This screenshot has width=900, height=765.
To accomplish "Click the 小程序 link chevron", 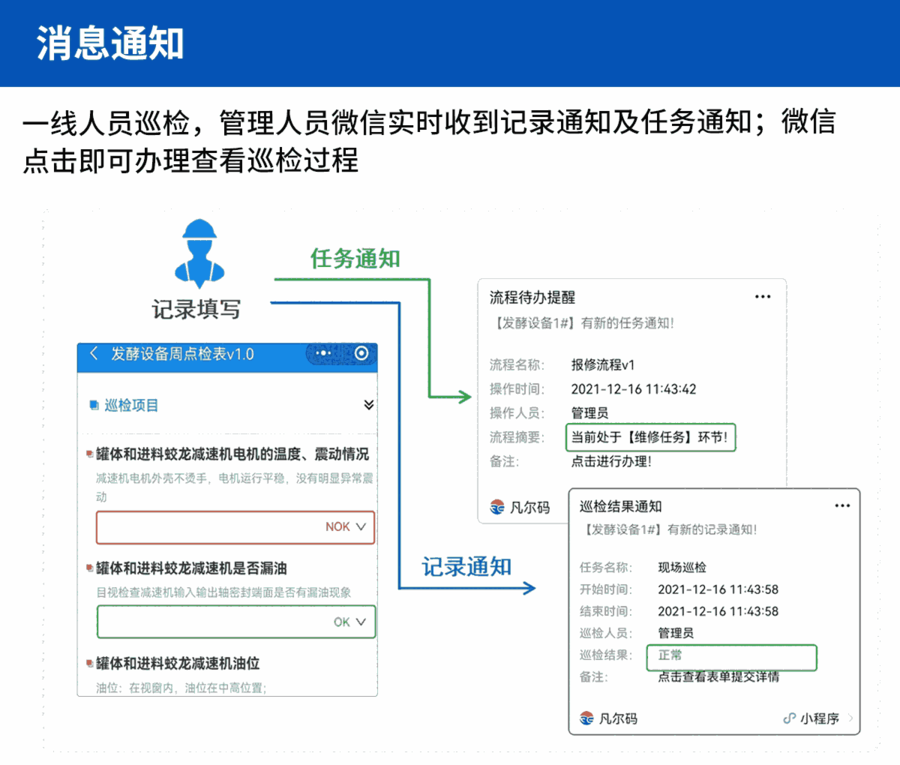I will point(850,718).
